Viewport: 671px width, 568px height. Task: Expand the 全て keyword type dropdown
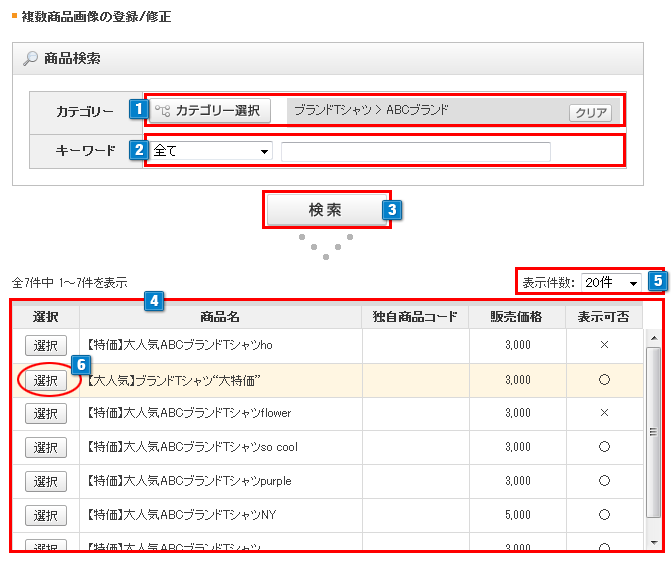(212, 151)
